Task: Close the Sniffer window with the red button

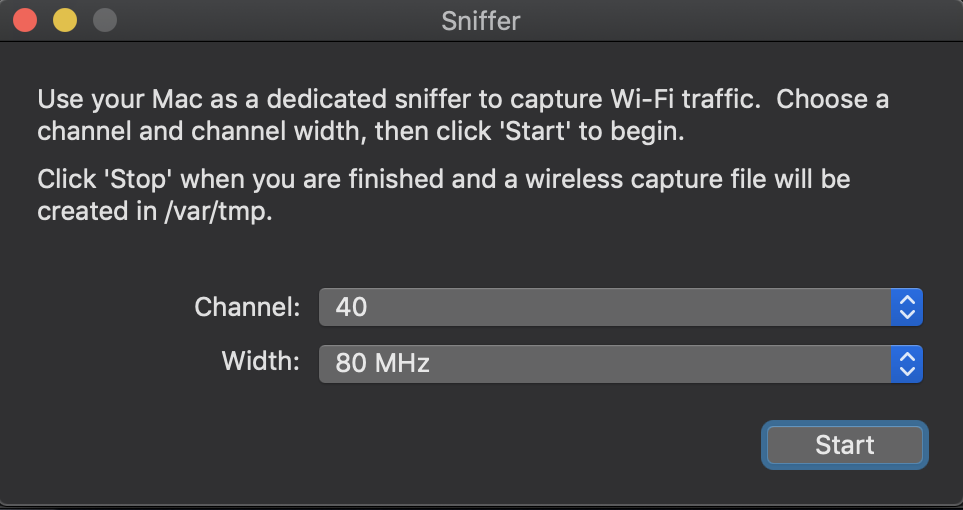Action: (x=26, y=20)
